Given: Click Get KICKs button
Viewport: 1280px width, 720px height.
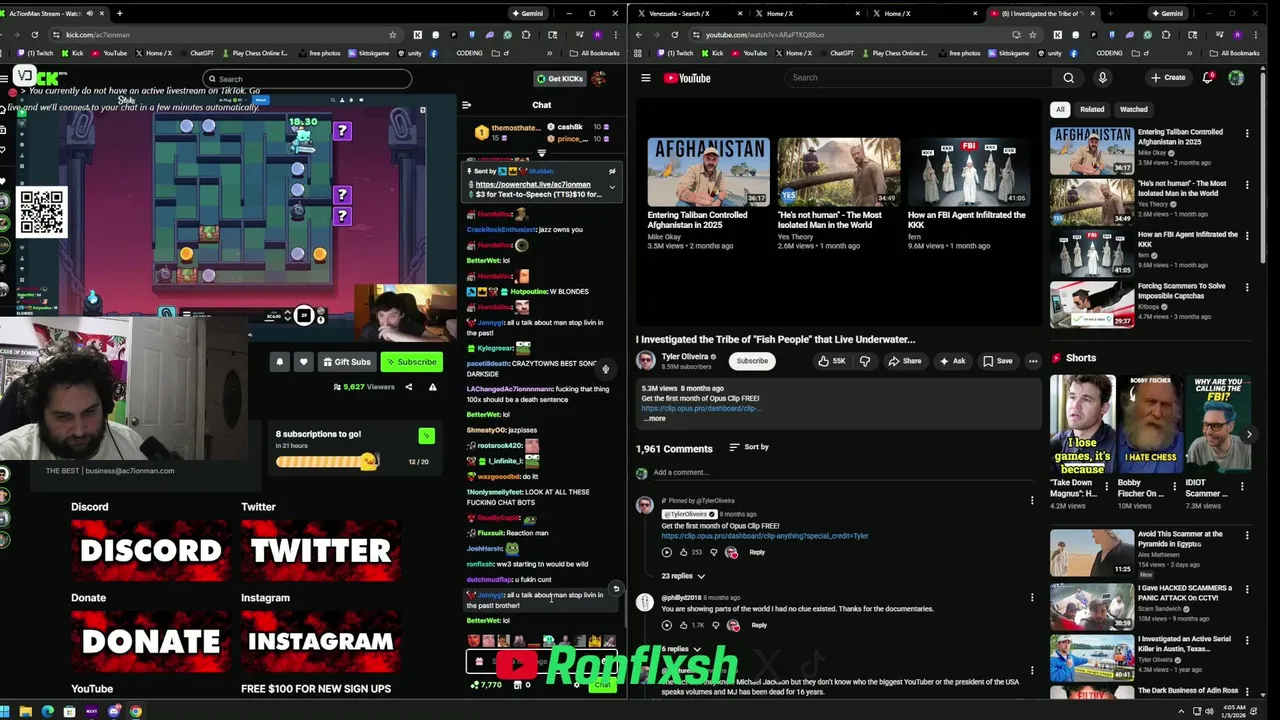Looking at the screenshot, I should tap(559, 78).
